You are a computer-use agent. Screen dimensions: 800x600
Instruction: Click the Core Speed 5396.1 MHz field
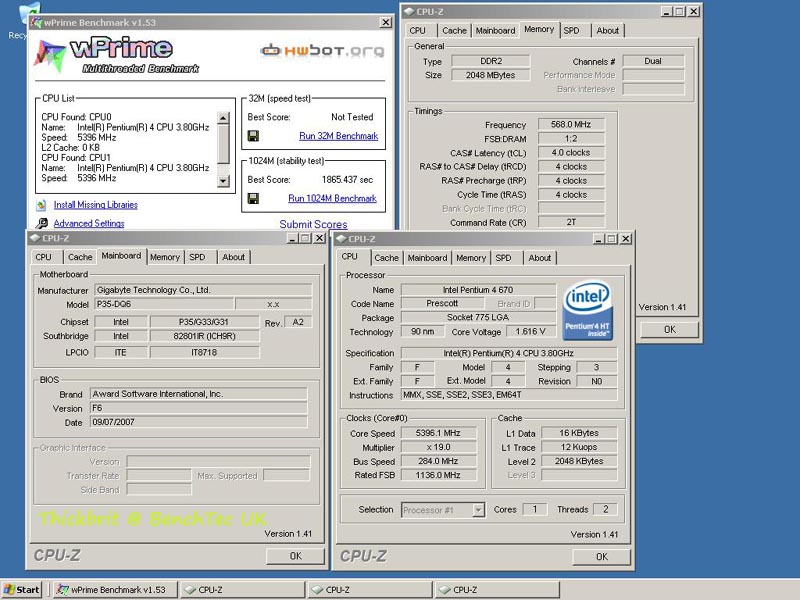click(x=438, y=433)
